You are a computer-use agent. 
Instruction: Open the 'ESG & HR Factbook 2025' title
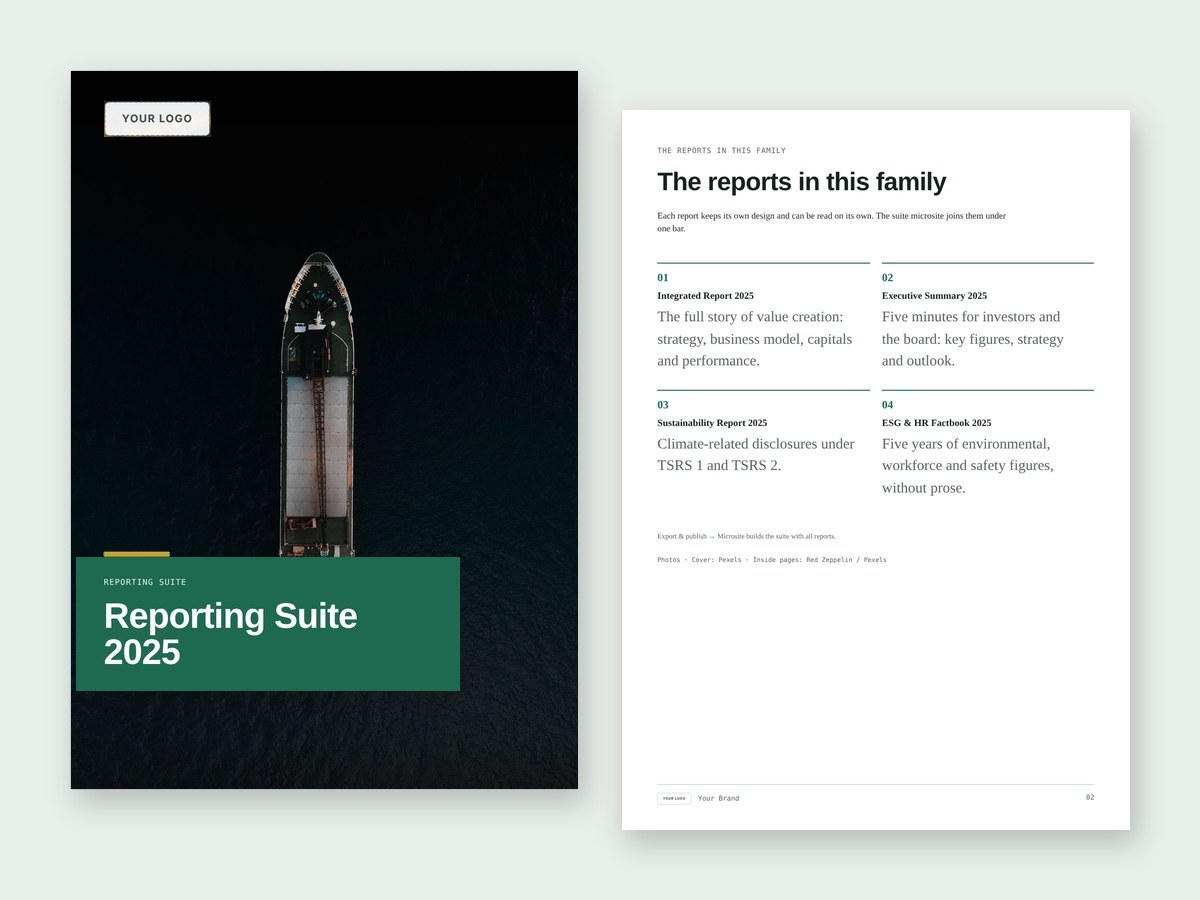click(x=937, y=423)
